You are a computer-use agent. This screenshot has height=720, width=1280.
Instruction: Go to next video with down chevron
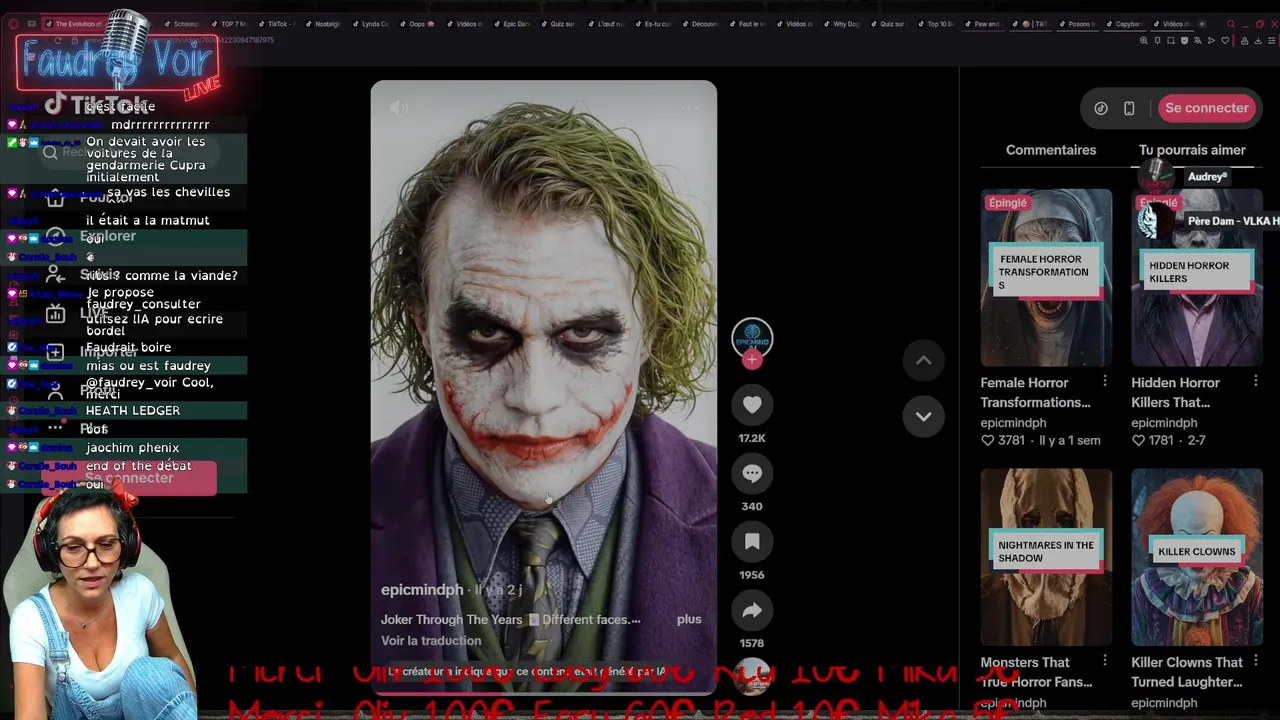tap(924, 416)
